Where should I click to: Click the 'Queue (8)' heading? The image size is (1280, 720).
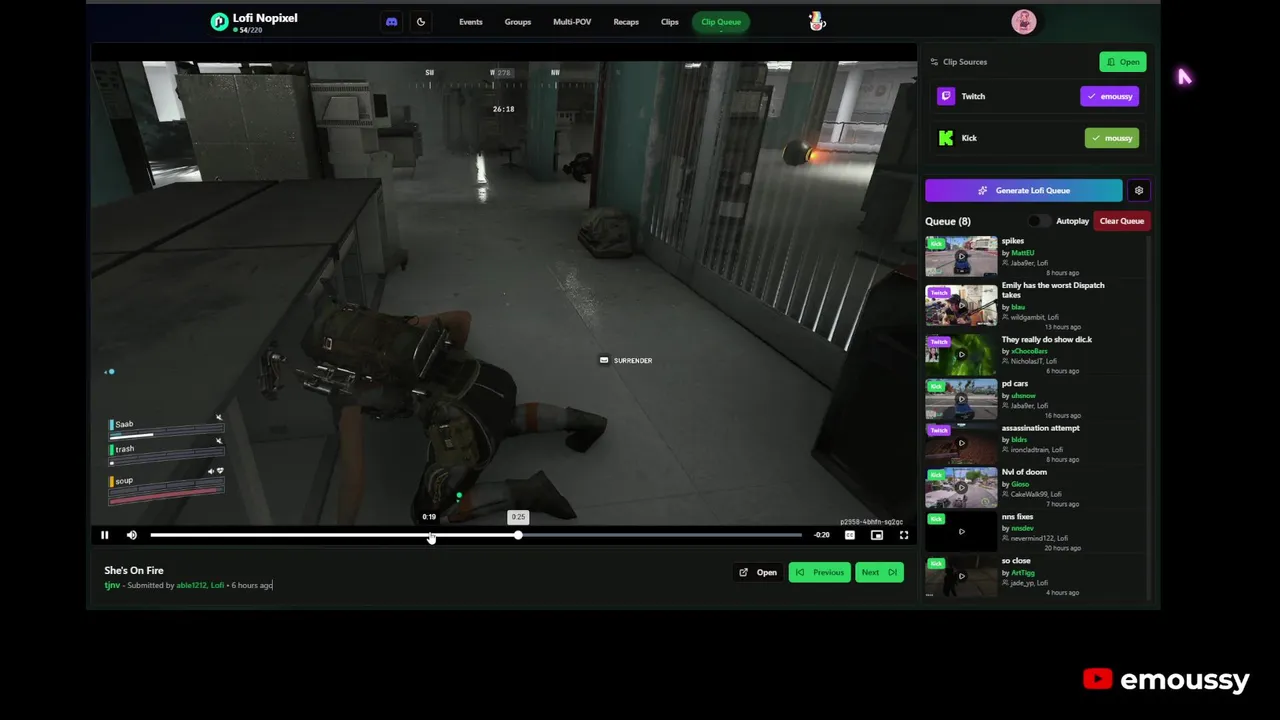point(948,221)
